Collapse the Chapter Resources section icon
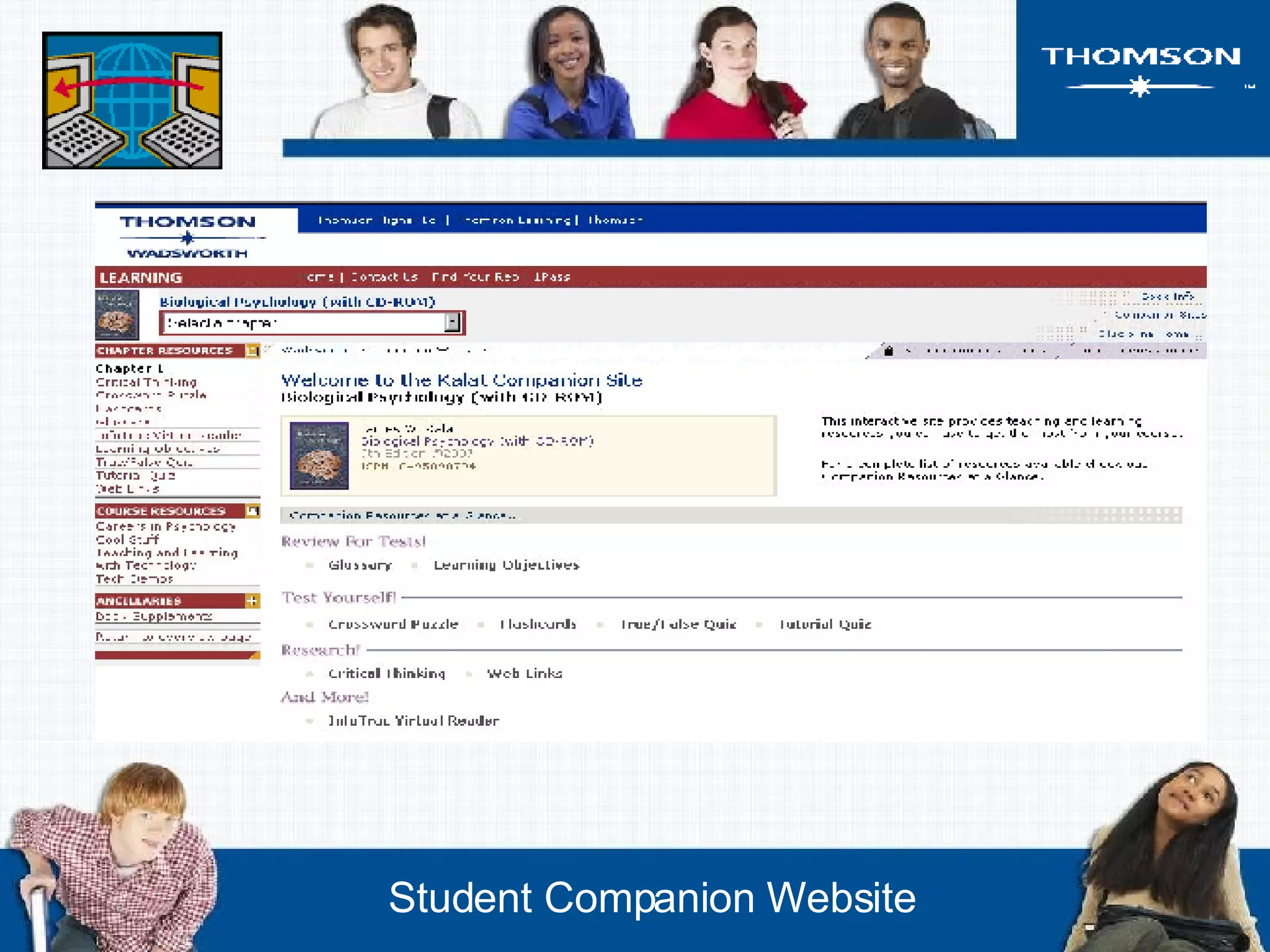The image size is (1270, 952). point(252,351)
